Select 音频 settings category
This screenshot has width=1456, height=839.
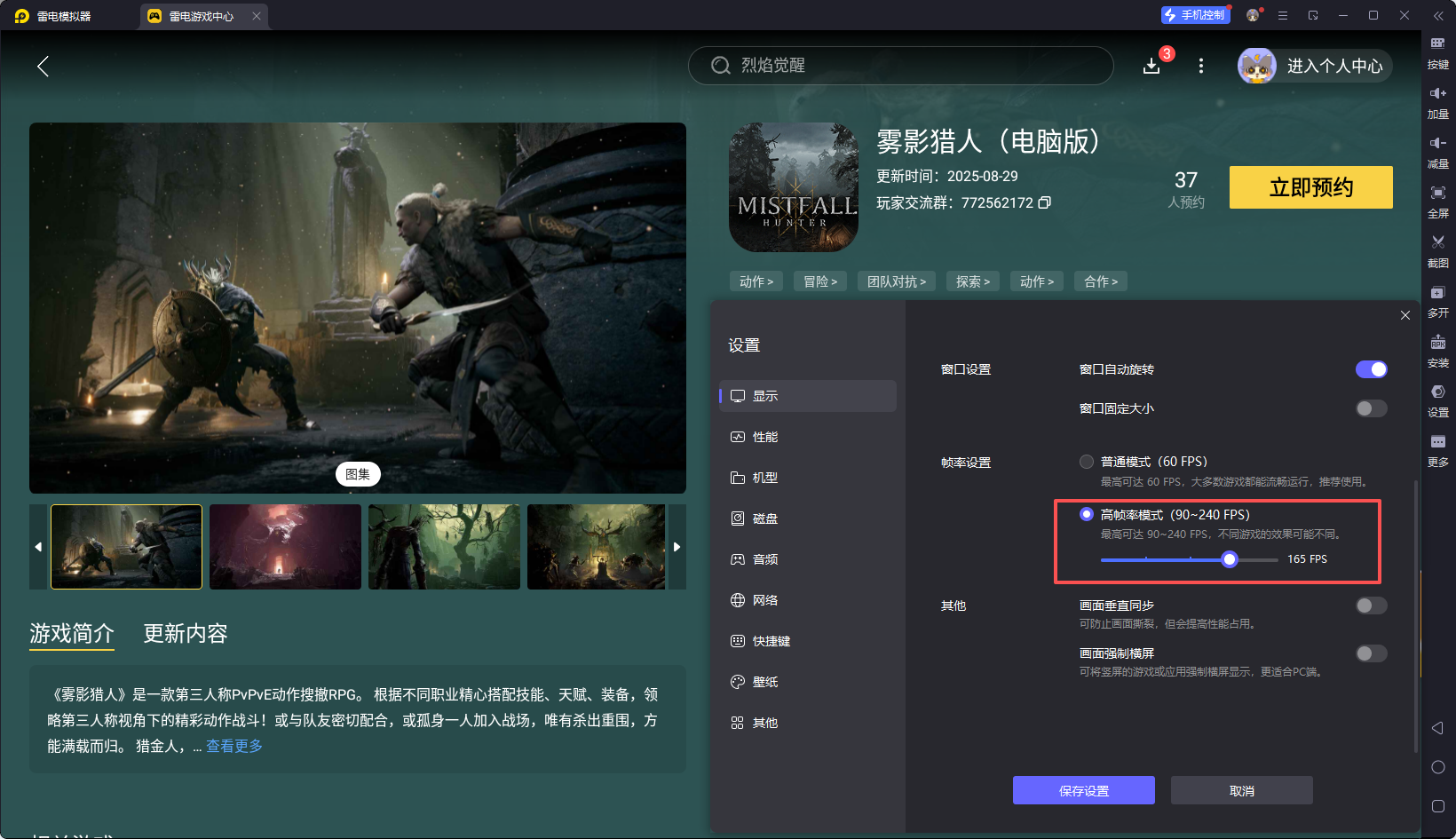click(x=808, y=559)
